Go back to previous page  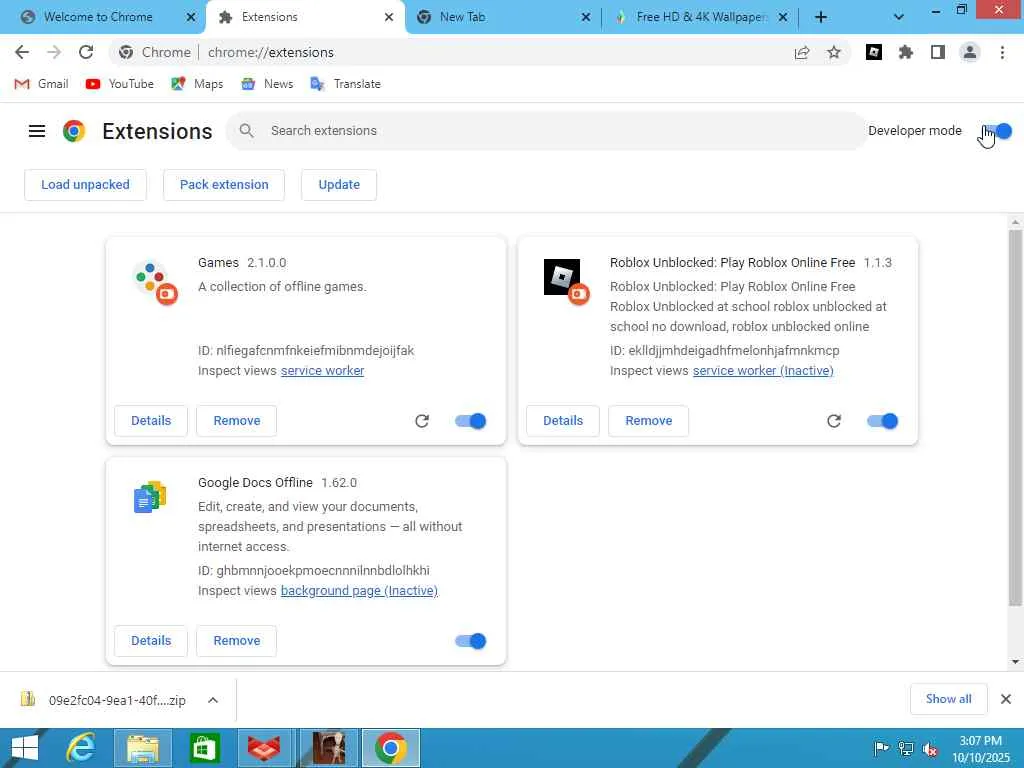pyautogui.click(x=22, y=52)
